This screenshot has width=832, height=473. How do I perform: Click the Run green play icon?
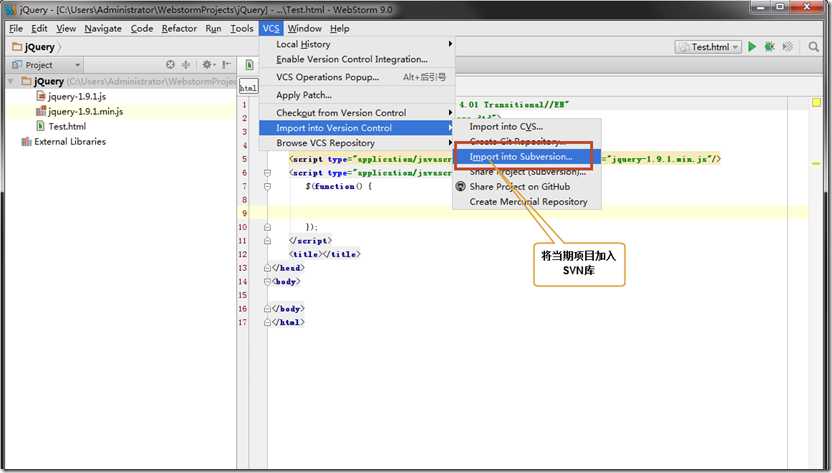[752, 47]
